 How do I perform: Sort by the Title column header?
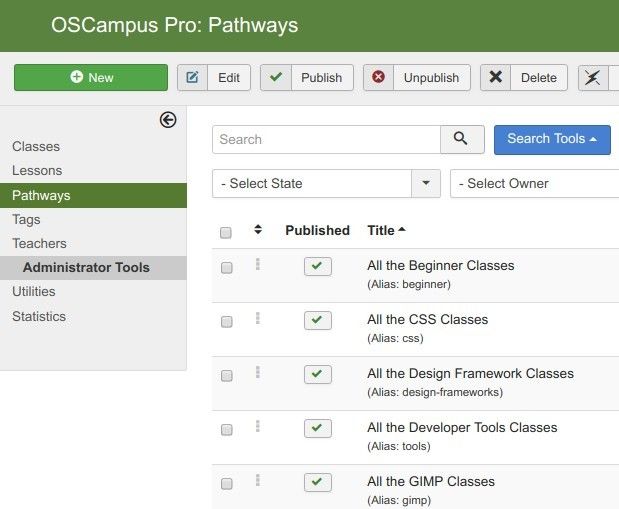pyautogui.click(x=386, y=230)
